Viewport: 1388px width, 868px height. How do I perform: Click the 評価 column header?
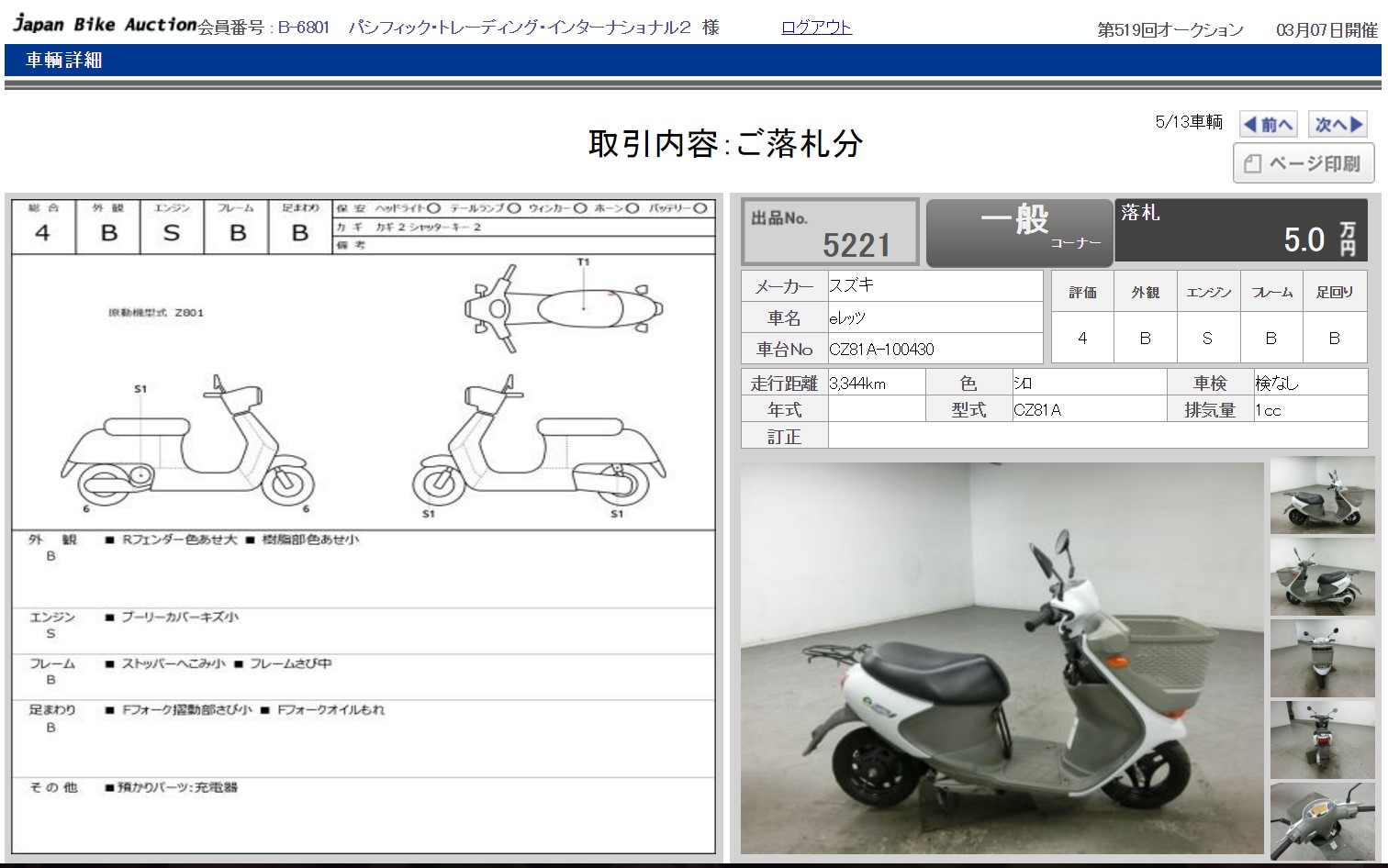point(1082,292)
